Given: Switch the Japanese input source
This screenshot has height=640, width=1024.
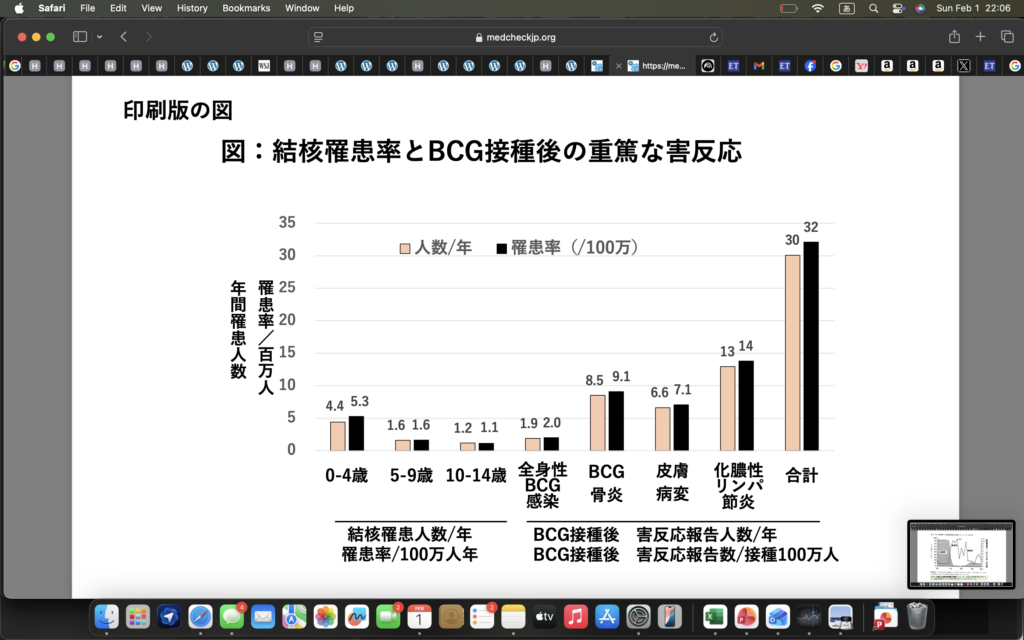Looking at the screenshot, I should [846, 8].
